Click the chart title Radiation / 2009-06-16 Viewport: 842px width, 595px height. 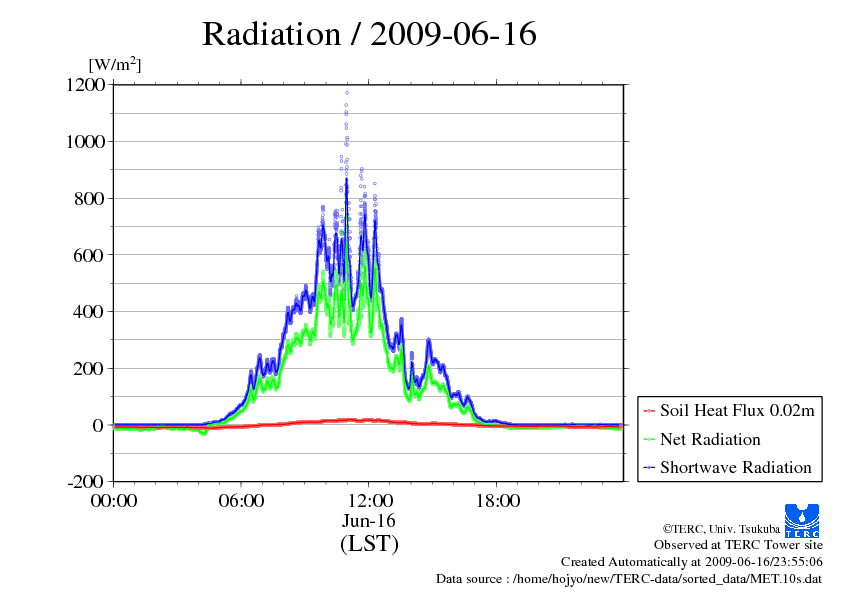369,34
